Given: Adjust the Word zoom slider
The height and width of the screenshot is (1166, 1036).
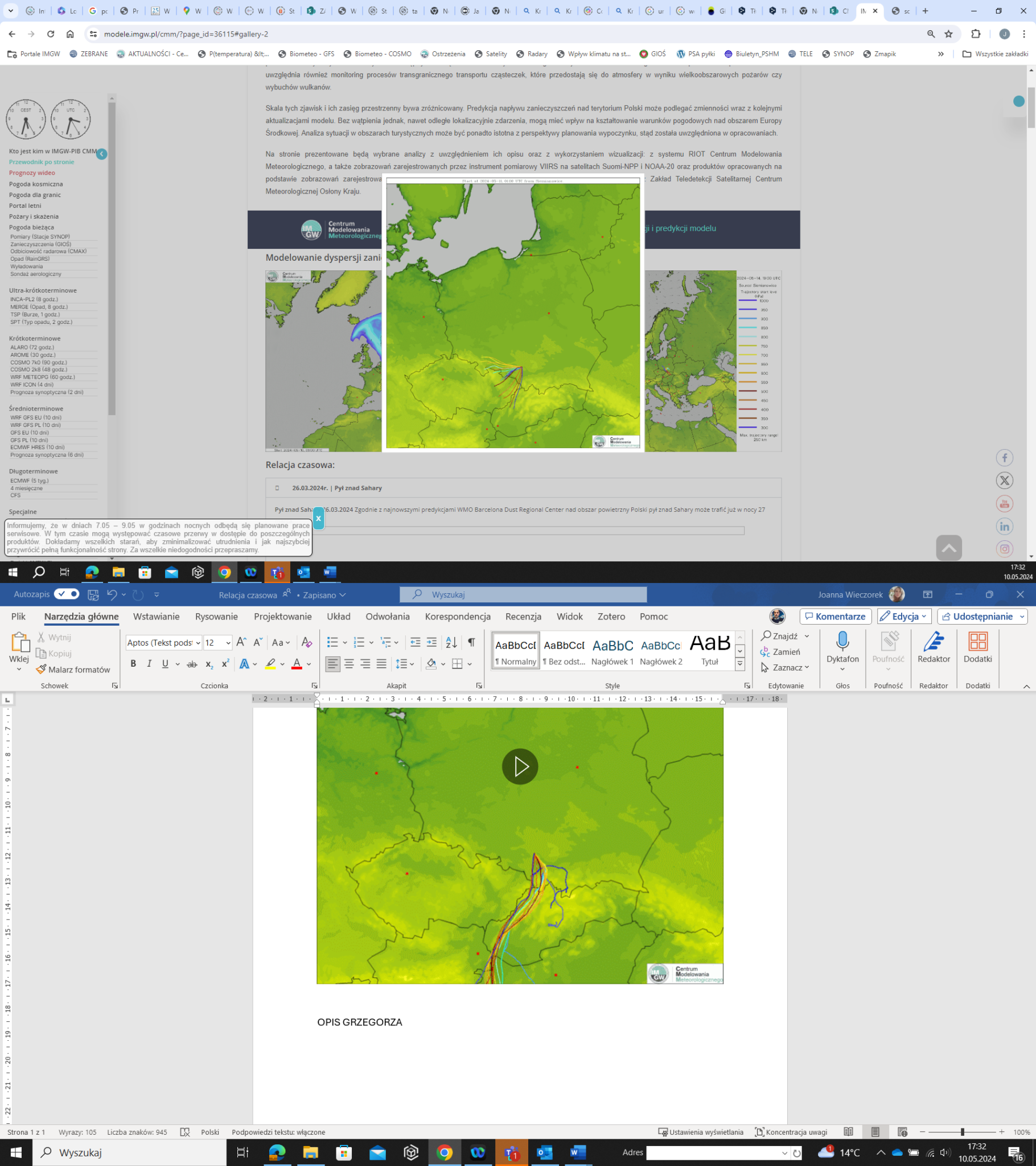Looking at the screenshot, I should click(x=962, y=1132).
